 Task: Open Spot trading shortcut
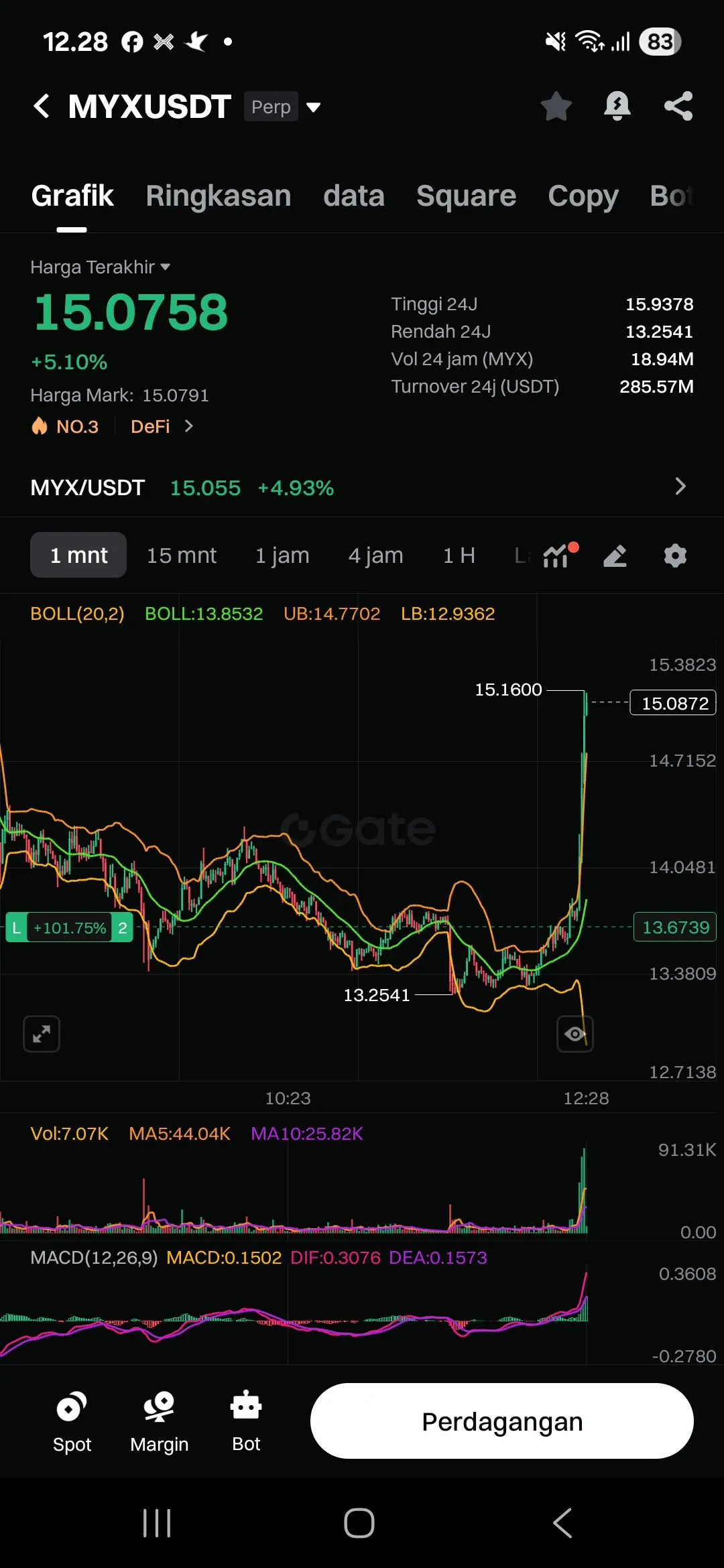click(x=72, y=1421)
